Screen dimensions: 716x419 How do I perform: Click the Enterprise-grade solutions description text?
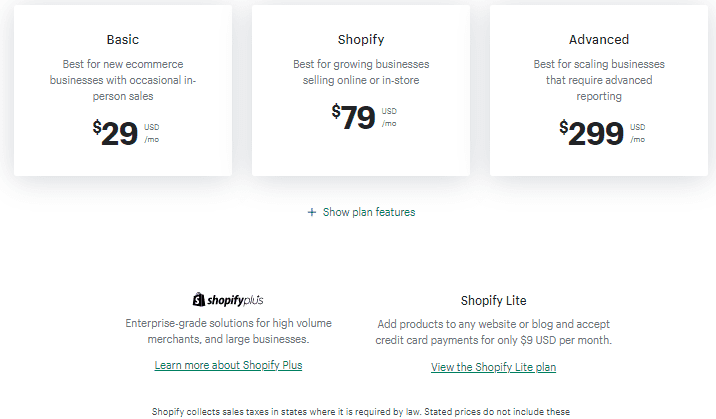[x=228, y=331]
